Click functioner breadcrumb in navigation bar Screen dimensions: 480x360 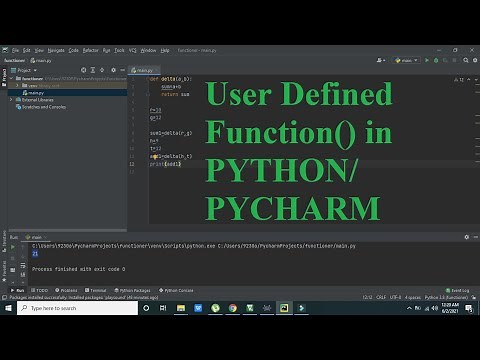15,60
